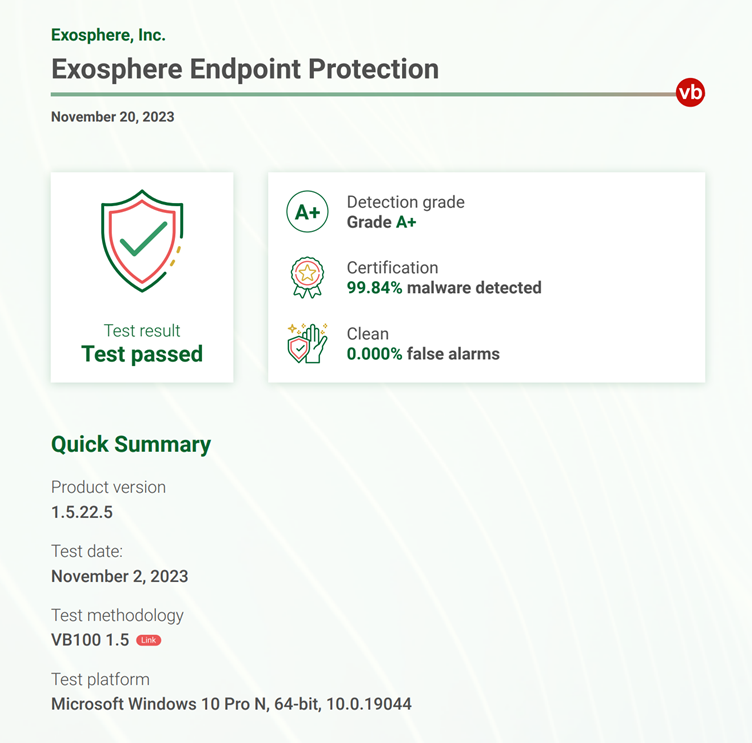Click the certification ribbon star icon
Screen dimensions: 752x743
point(307,277)
